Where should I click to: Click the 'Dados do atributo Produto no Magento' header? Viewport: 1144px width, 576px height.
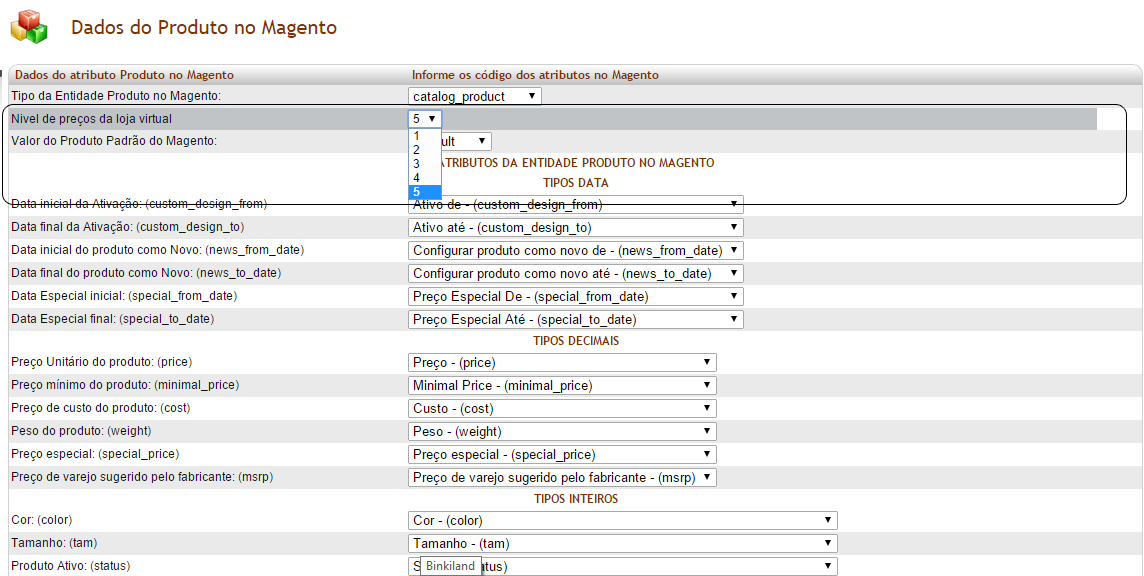(x=124, y=74)
